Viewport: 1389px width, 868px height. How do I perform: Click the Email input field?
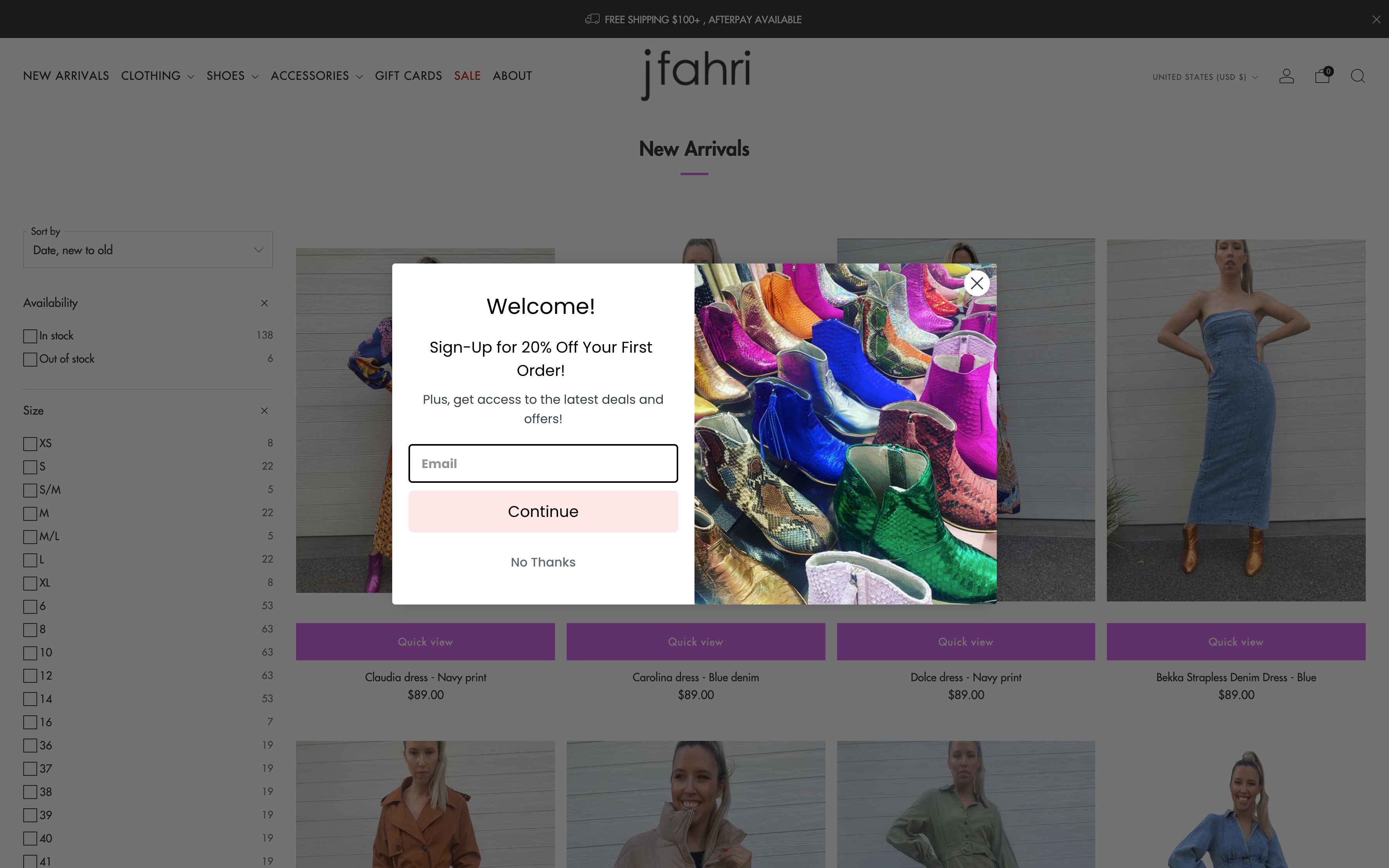543,463
